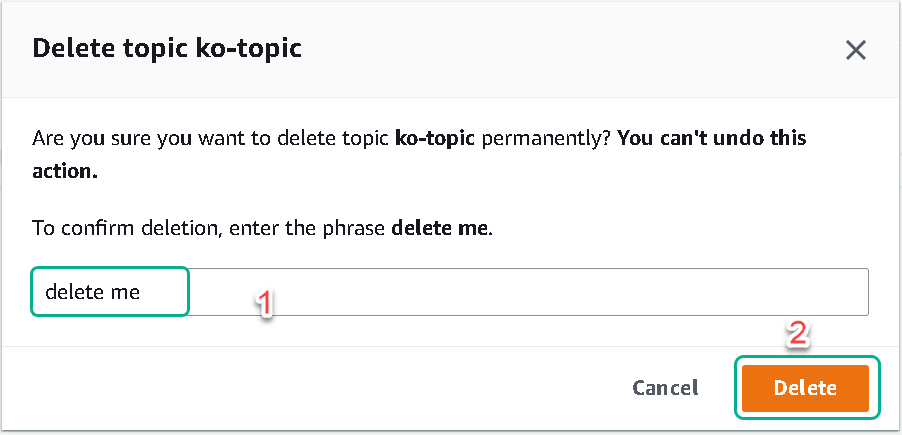Screen dimensions: 902x435
Task: Click the dialog footer area beside Cancel
Action: [x=316, y=388]
